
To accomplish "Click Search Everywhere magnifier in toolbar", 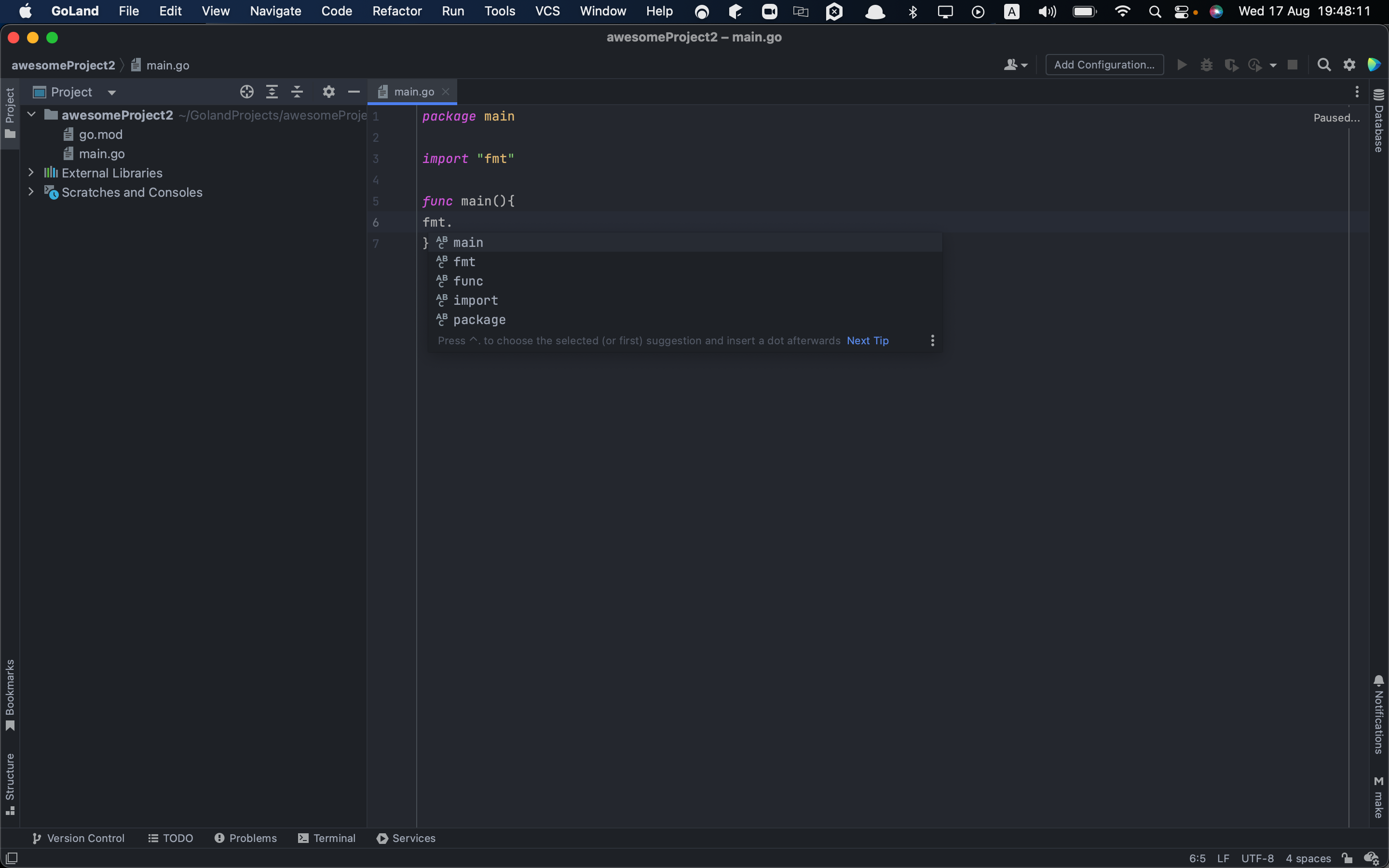I will point(1323,65).
